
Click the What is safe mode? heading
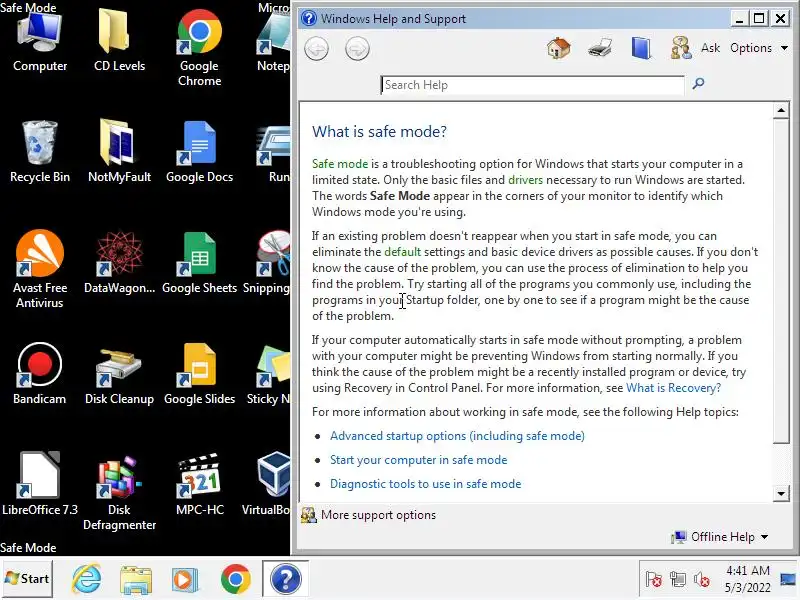(x=379, y=132)
